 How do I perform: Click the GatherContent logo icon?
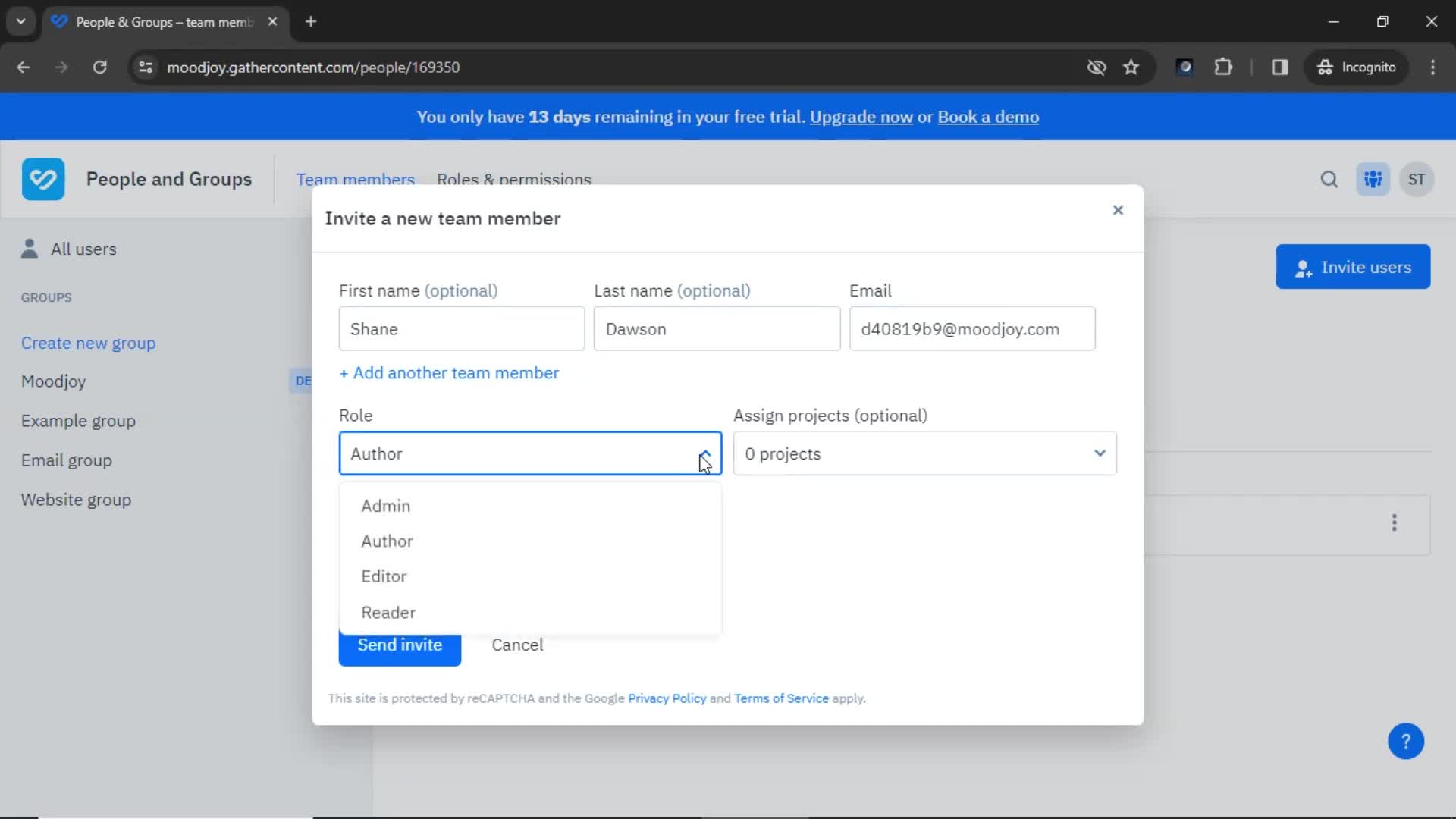(43, 179)
